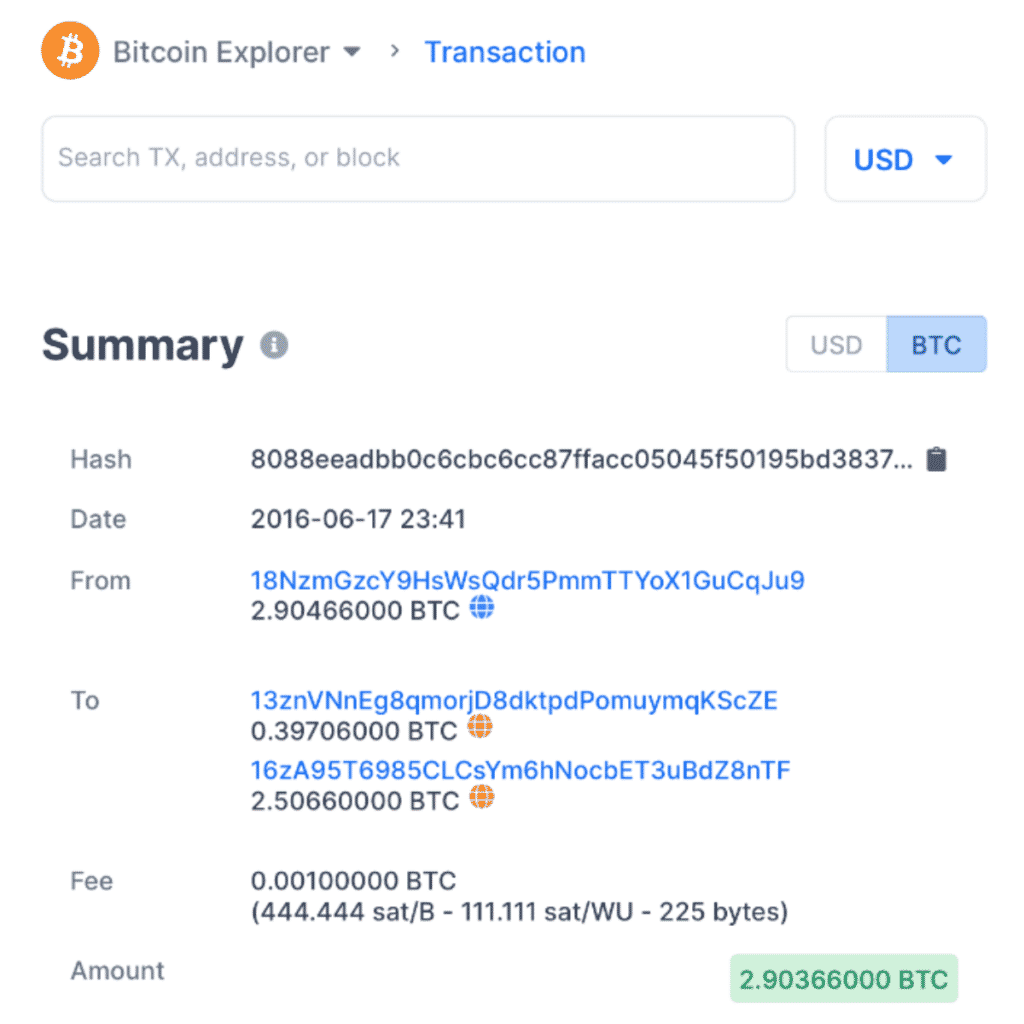Click the green 2.90366000 BTC amount badge

pos(843,978)
